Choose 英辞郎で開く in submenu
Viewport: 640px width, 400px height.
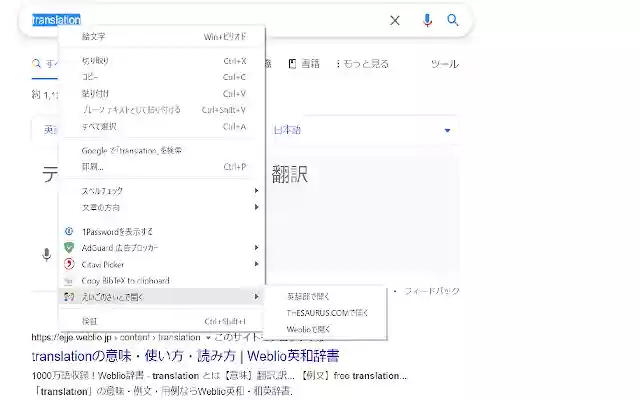(325, 296)
